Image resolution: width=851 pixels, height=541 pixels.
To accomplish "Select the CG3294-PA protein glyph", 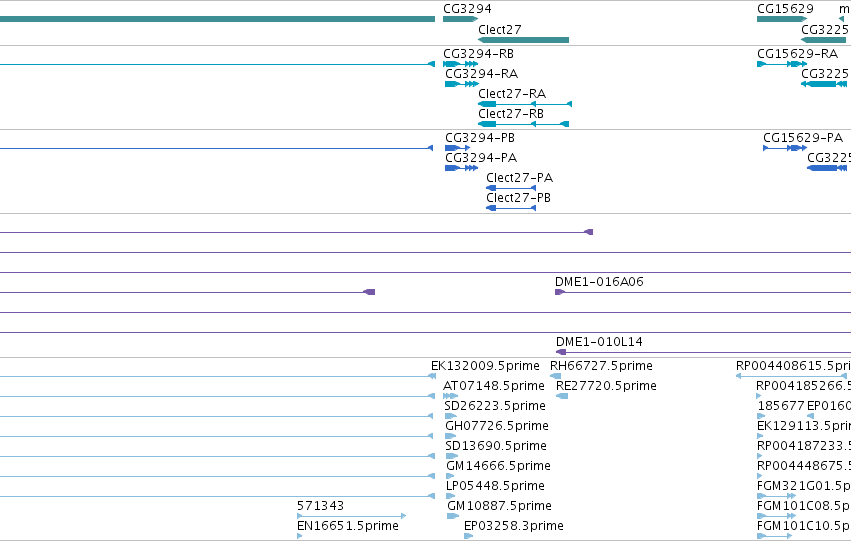I will click(461, 168).
